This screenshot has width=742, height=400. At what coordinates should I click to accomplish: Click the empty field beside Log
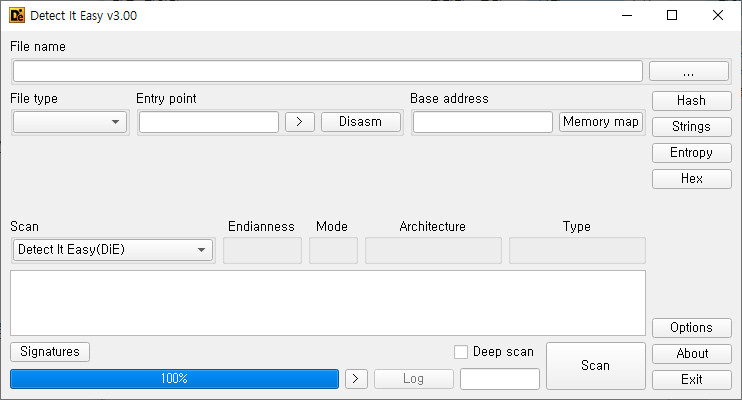pyautogui.click(x=500, y=379)
